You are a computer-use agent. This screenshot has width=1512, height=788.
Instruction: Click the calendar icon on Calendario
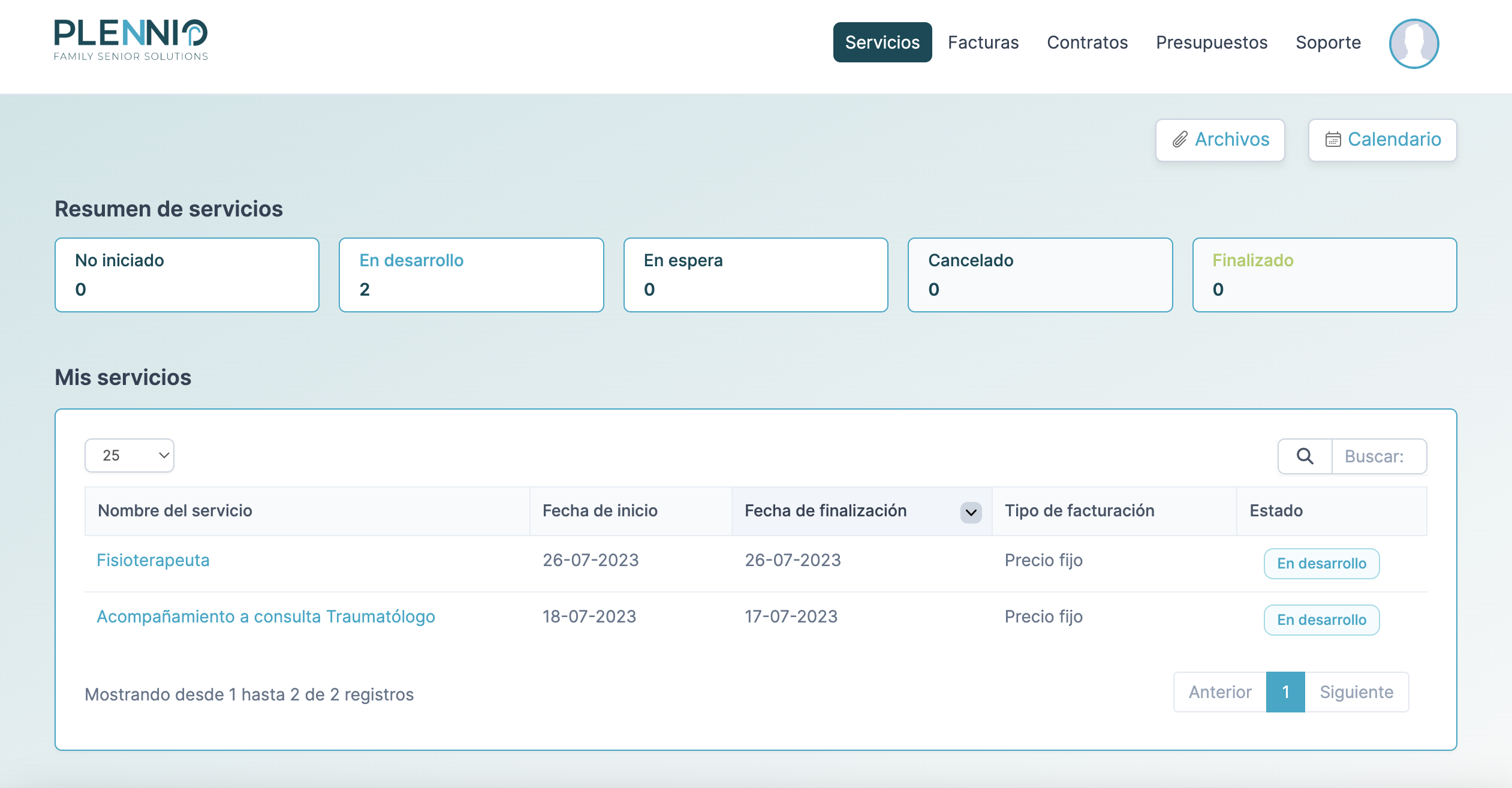(1333, 140)
